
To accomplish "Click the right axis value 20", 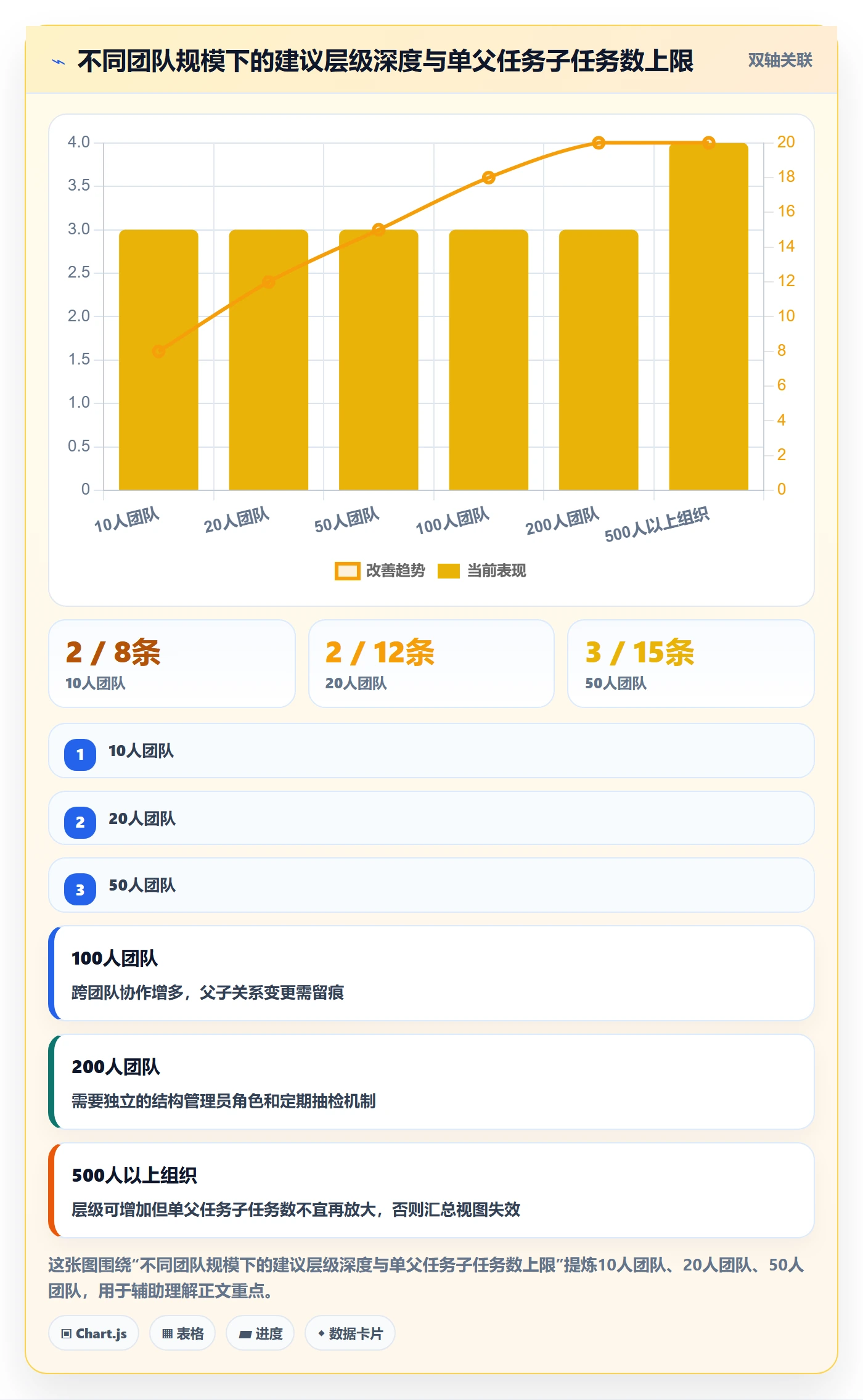I will pyautogui.click(x=786, y=142).
